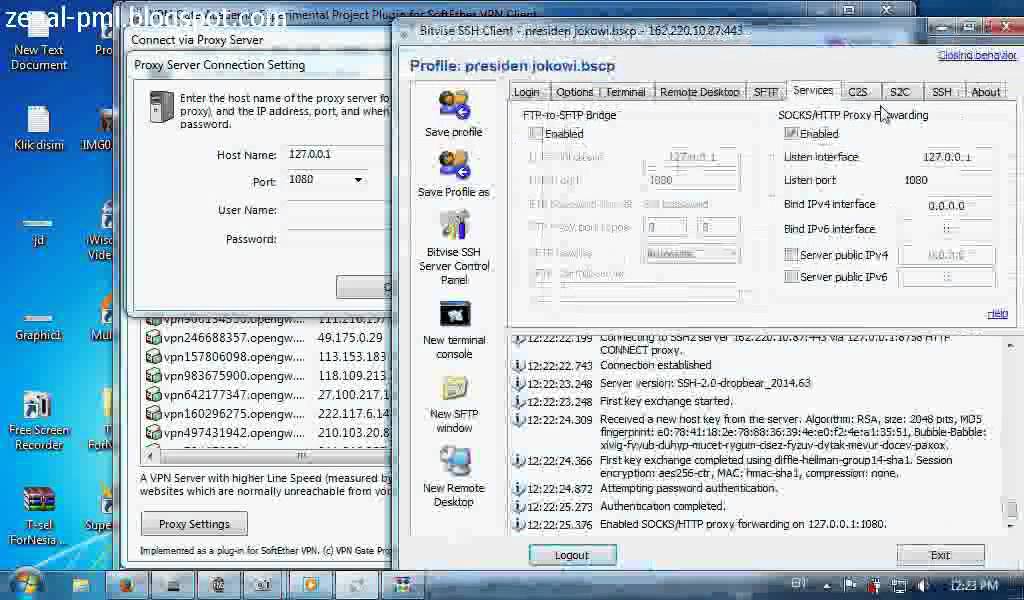Click the server icon of vpn246688357 row
1024x600 pixels.
153,338
